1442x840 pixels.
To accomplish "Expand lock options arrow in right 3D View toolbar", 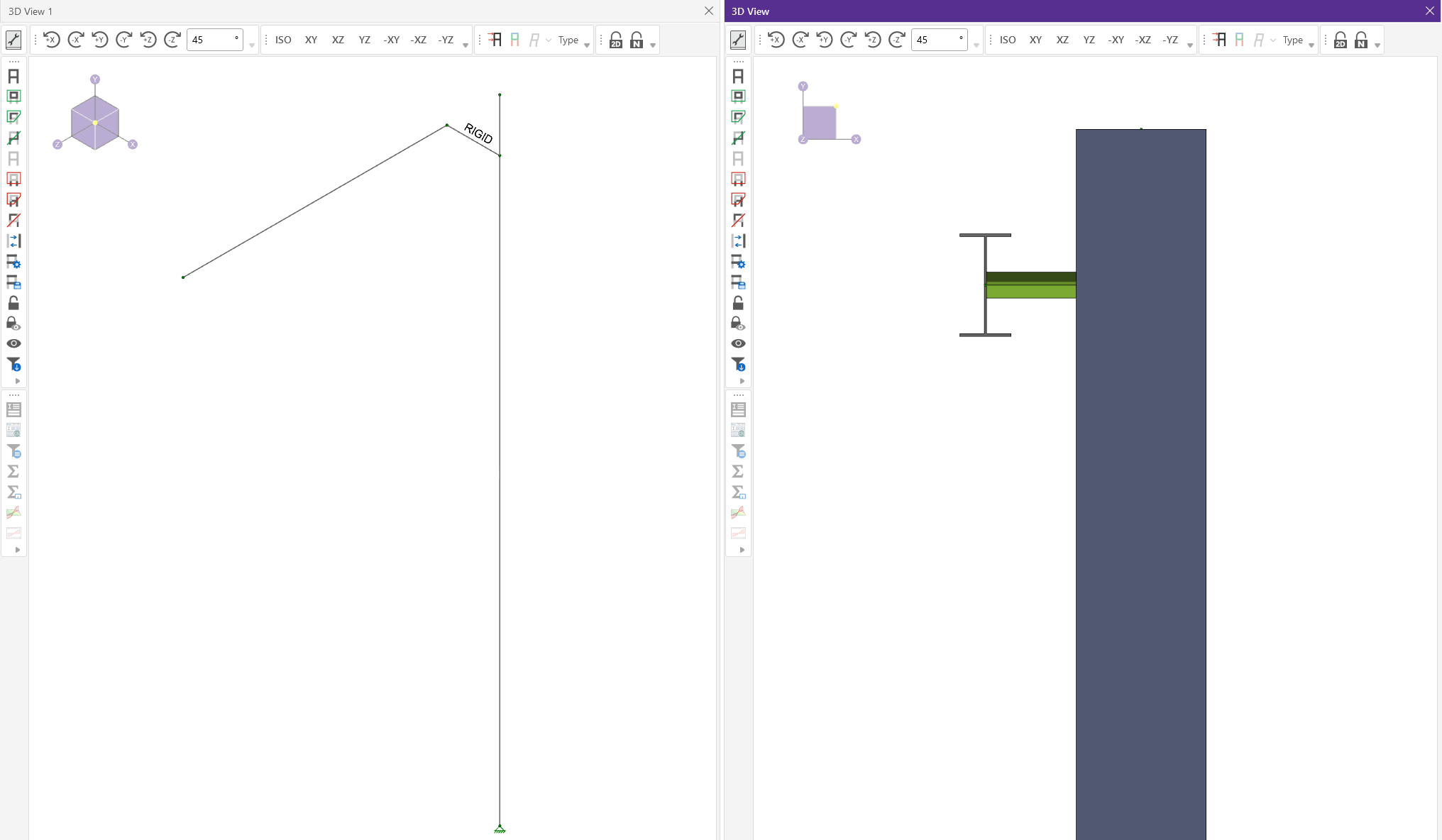I will coord(1377,45).
